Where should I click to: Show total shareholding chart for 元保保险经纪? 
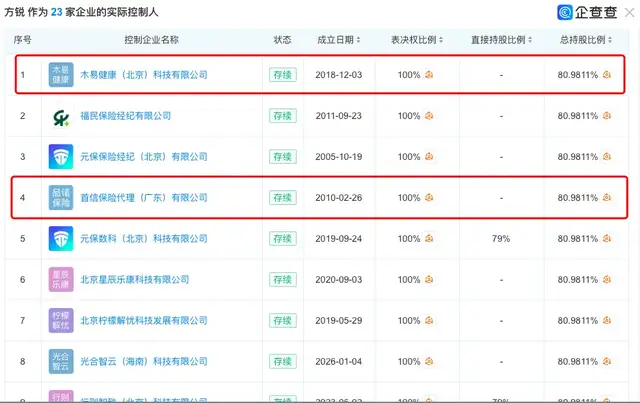607,157
